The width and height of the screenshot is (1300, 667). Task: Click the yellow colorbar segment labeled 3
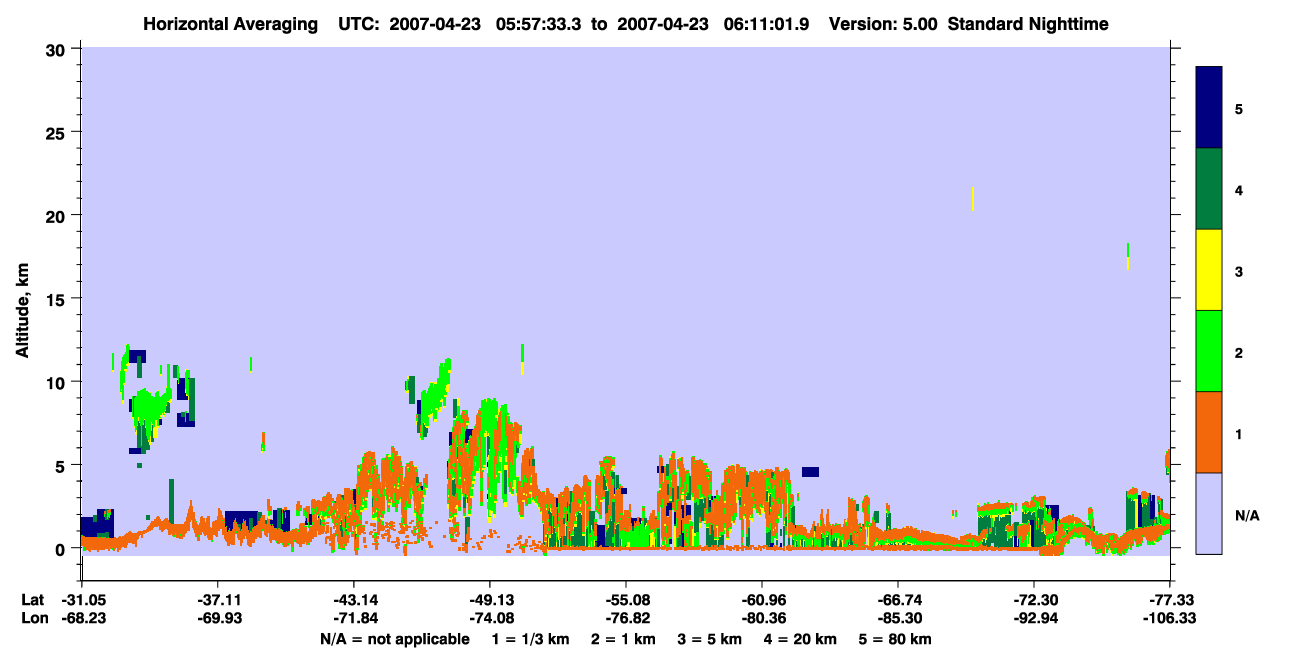(1209, 270)
